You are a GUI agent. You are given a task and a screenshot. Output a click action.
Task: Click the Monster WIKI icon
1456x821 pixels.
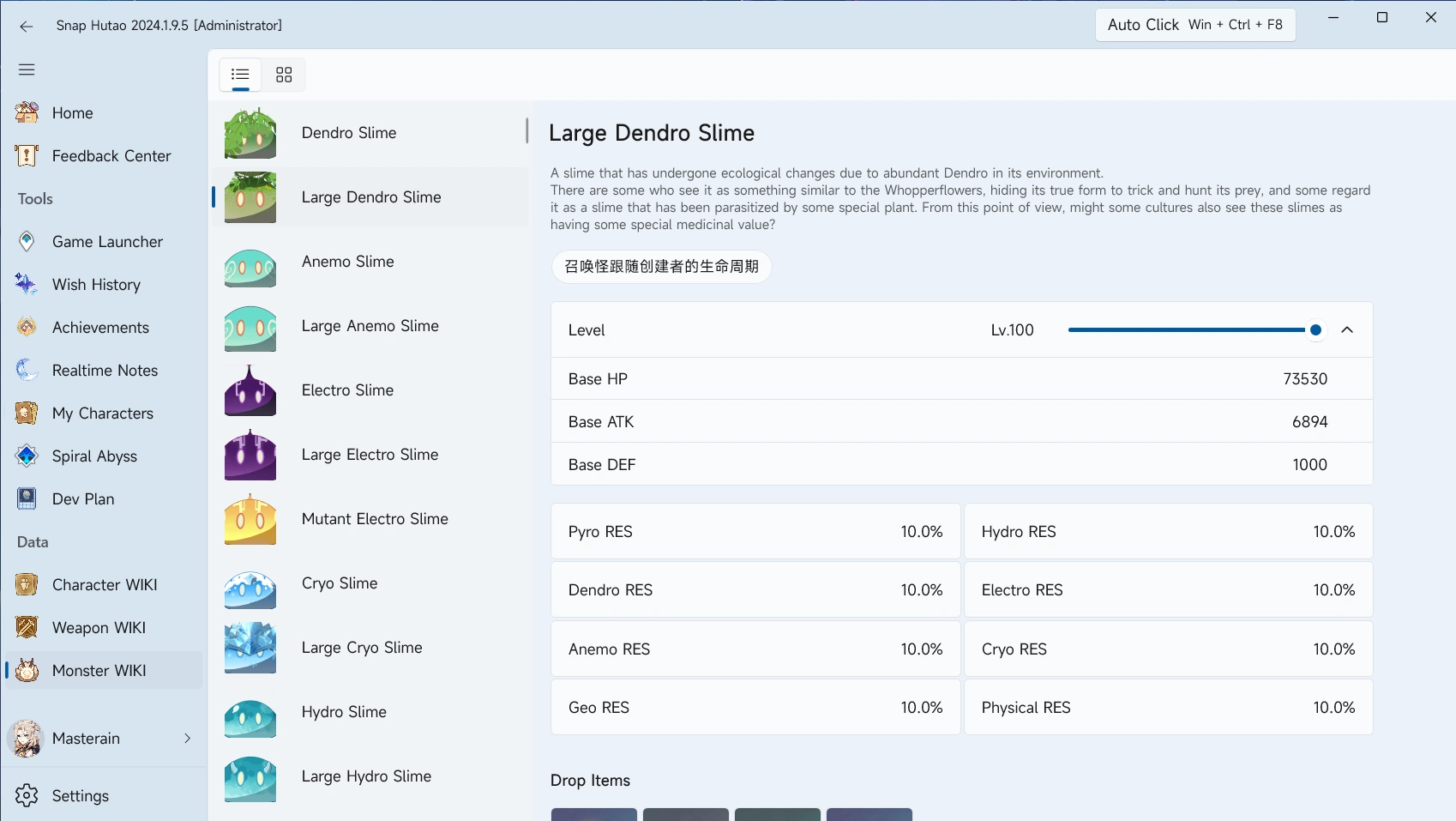(27, 670)
